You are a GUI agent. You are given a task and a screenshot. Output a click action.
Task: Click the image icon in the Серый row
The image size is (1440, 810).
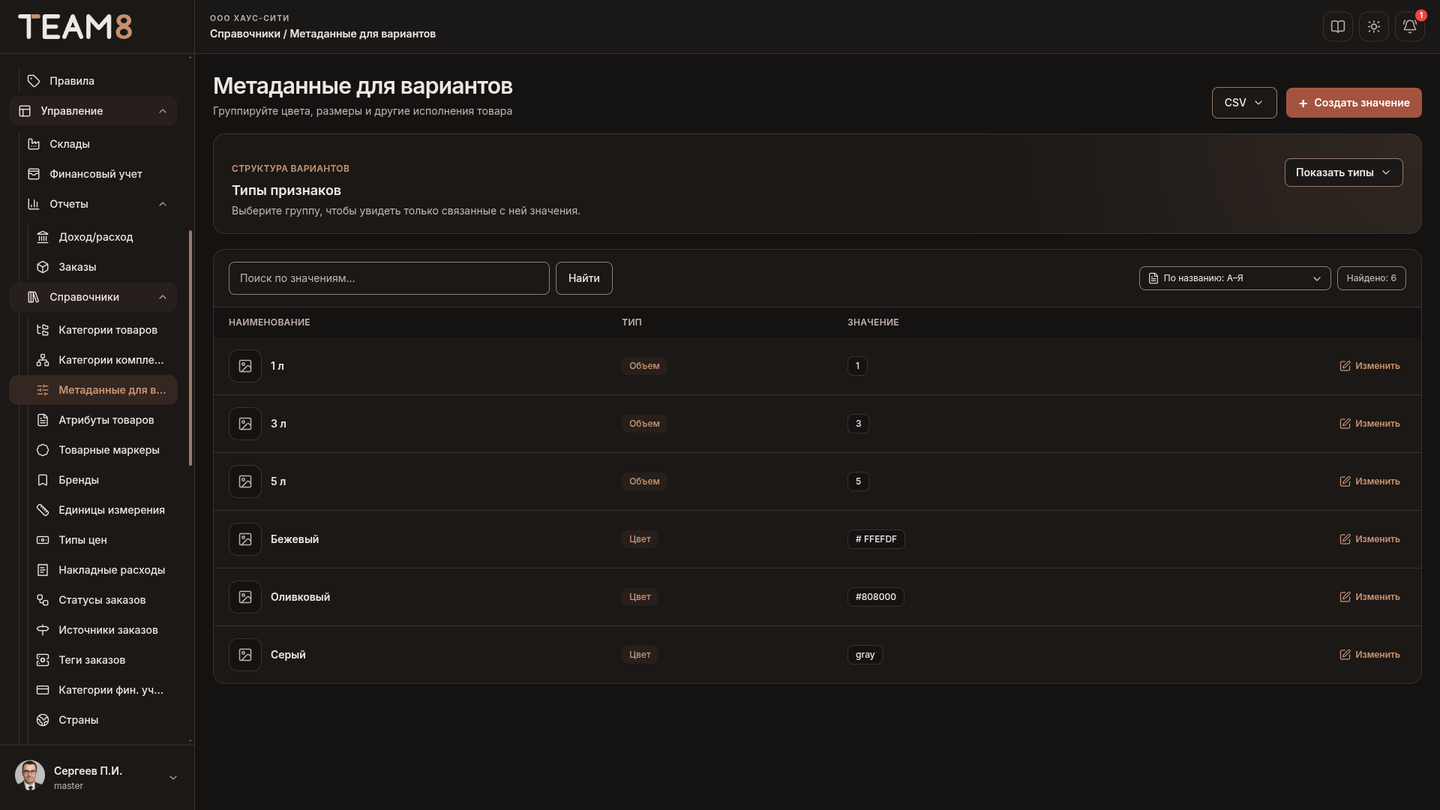(245, 655)
